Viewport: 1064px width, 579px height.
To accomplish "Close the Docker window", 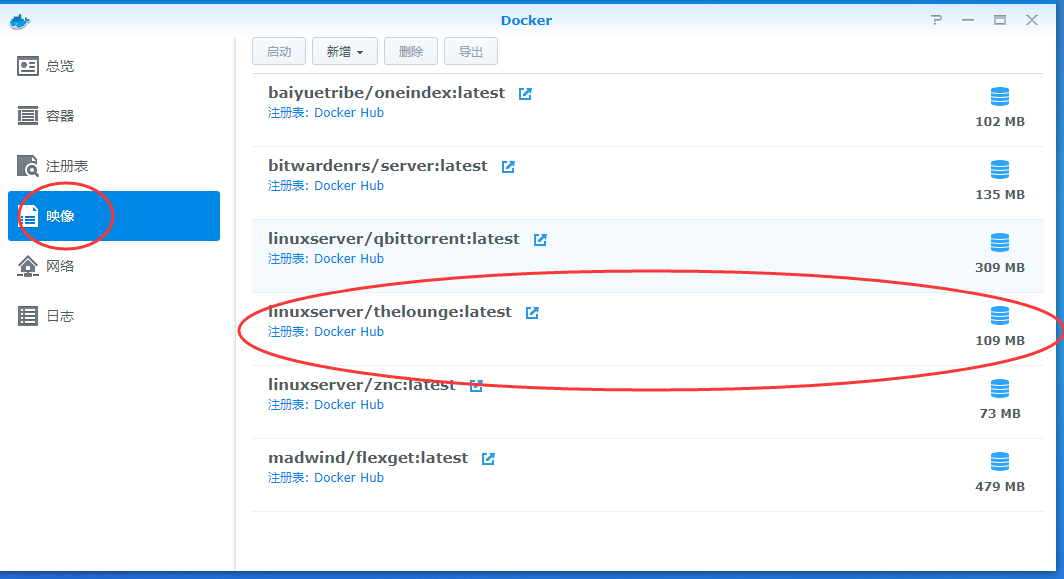I will tap(1032, 20).
